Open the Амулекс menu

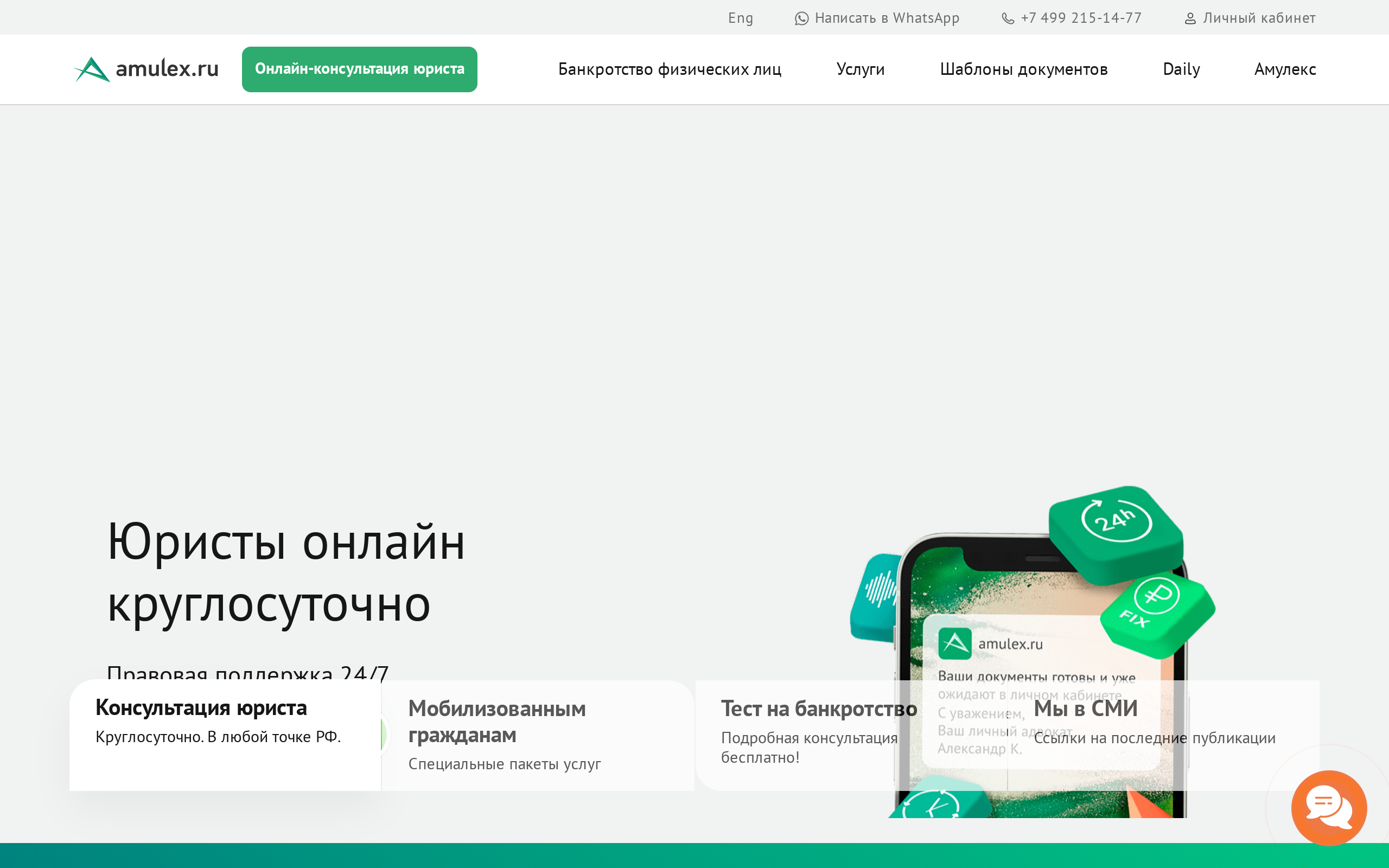coord(1285,69)
